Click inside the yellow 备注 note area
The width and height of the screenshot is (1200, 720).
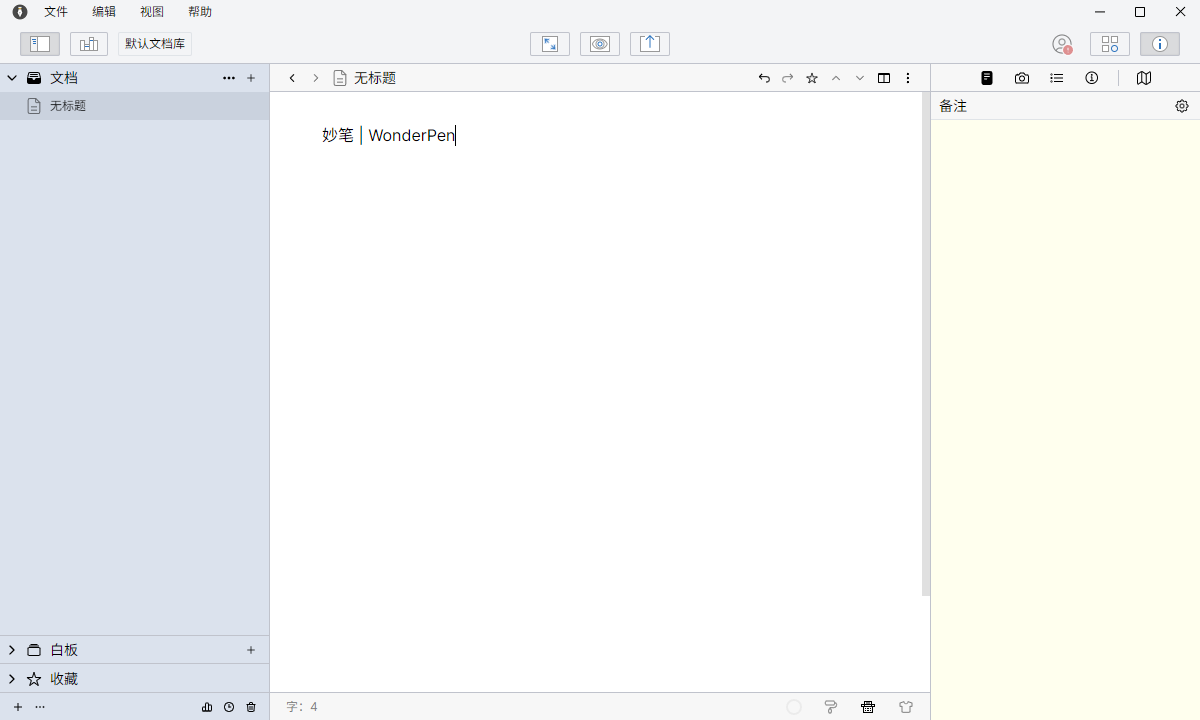coord(1065,420)
